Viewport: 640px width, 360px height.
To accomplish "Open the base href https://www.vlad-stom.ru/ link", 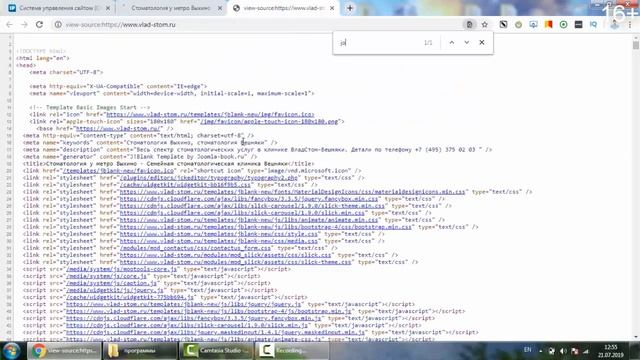I will [118, 129].
